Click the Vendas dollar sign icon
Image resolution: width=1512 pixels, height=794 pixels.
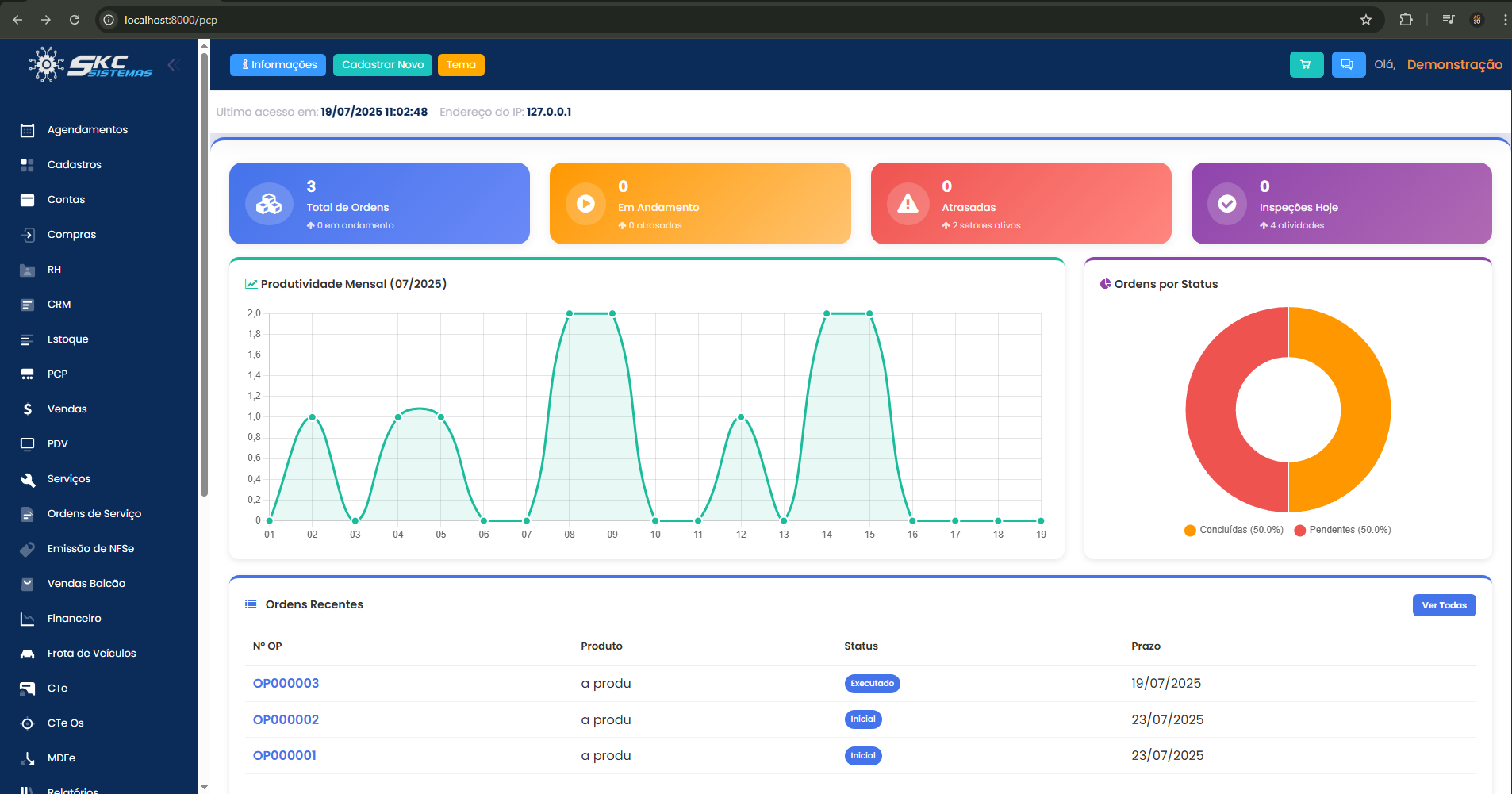coord(27,409)
